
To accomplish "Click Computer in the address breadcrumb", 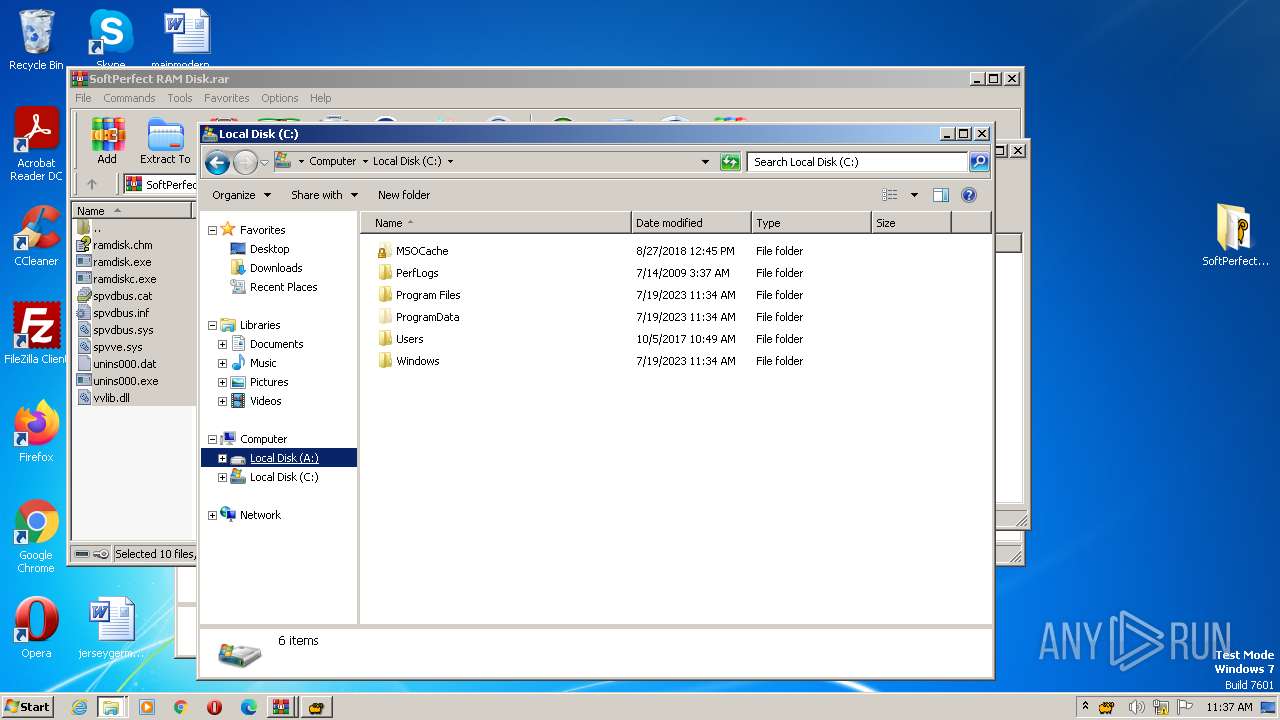I will pos(332,162).
